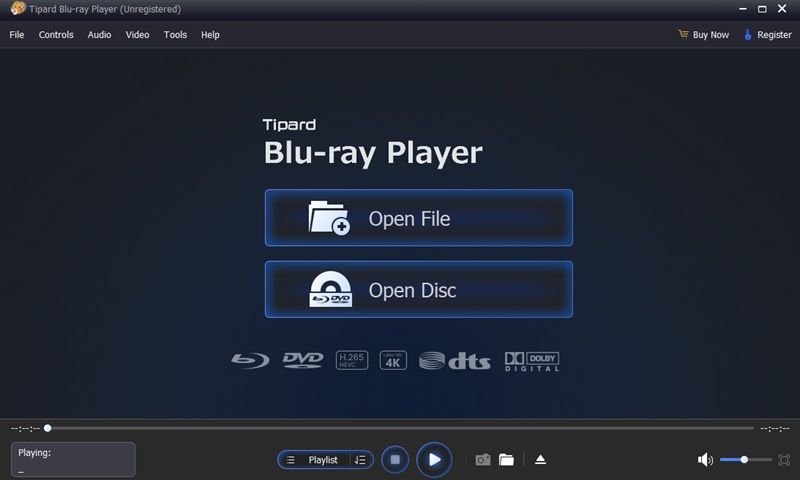This screenshot has height=480, width=800.
Task: Open the Controls menu
Action: (56, 35)
